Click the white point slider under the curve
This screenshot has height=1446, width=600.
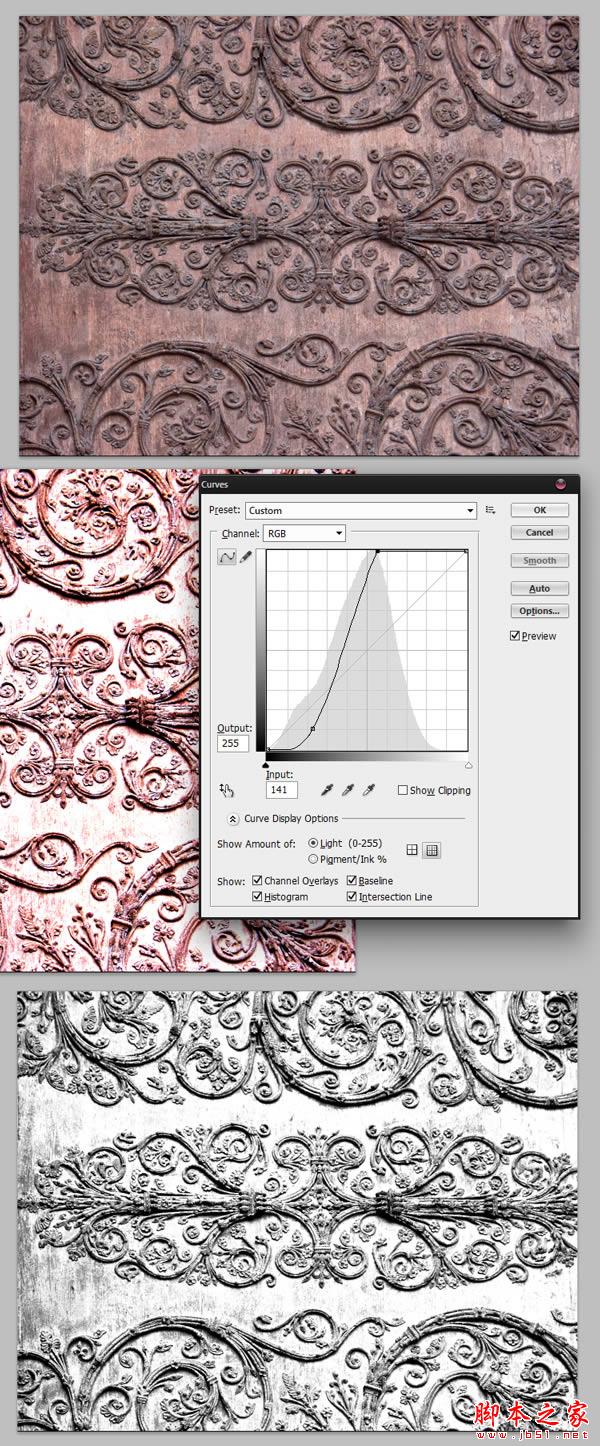469,765
